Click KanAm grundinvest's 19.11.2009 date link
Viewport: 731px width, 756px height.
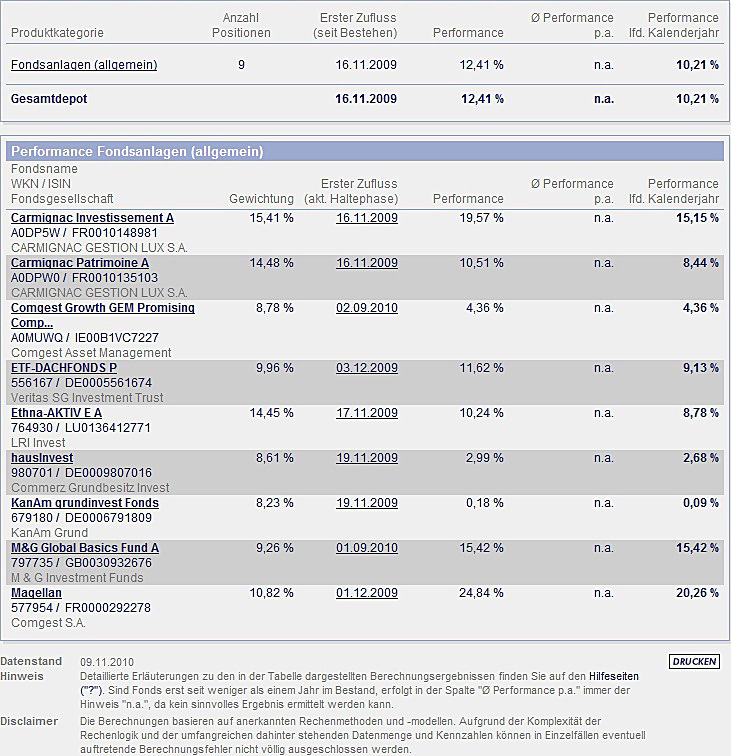[366, 503]
